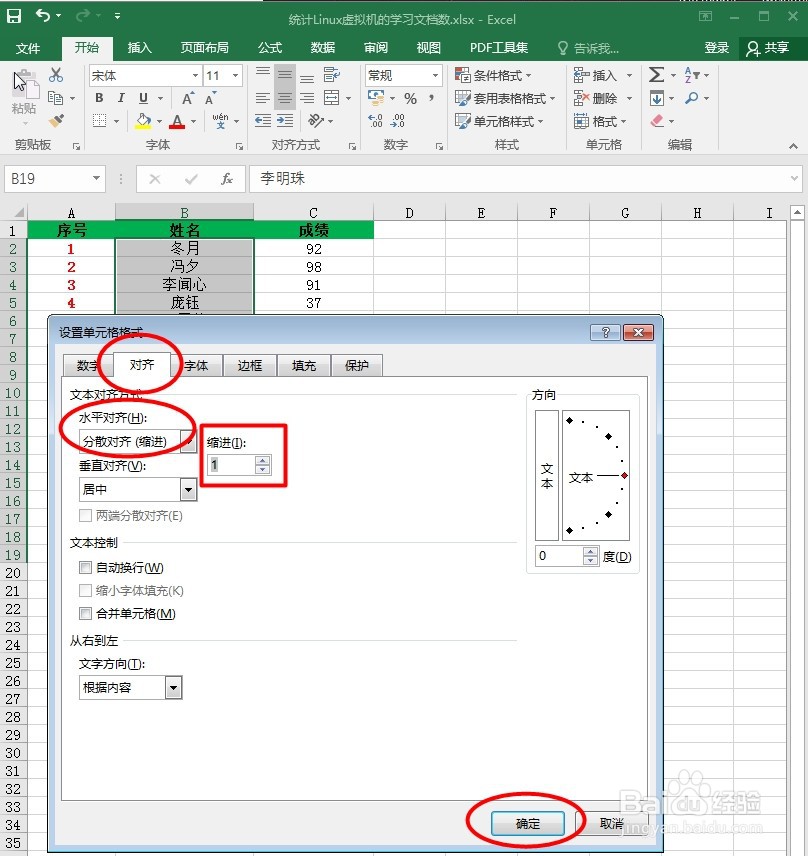The height and width of the screenshot is (856, 808).
Task: Open the font size 11 dropdown
Action: tap(235, 75)
